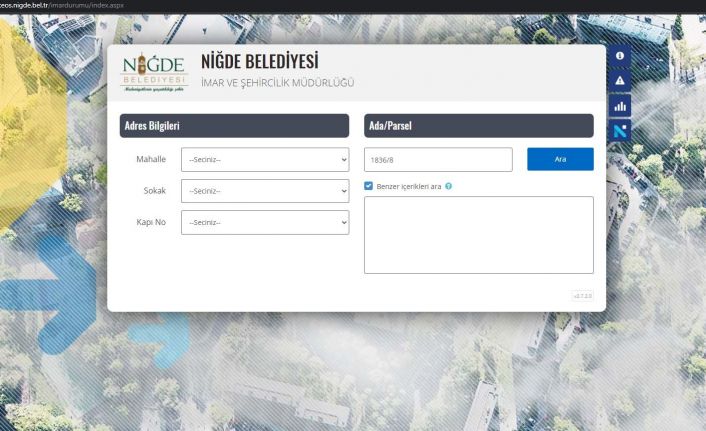Click the Ada/Parsel input field
Viewport: 706px width, 431px height.
click(x=438, y=160)
